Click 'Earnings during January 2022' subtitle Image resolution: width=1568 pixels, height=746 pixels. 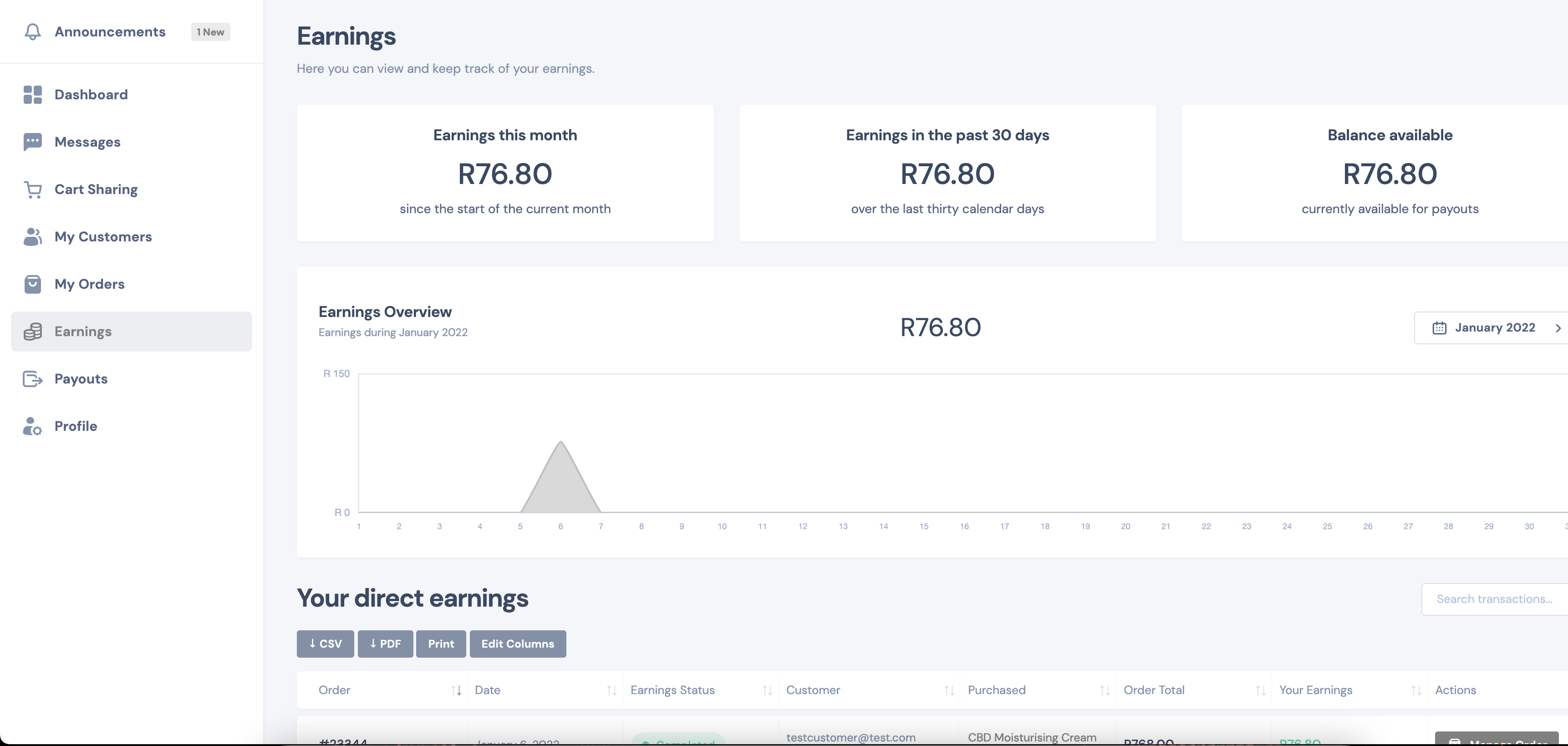click(x=393, y=332)
